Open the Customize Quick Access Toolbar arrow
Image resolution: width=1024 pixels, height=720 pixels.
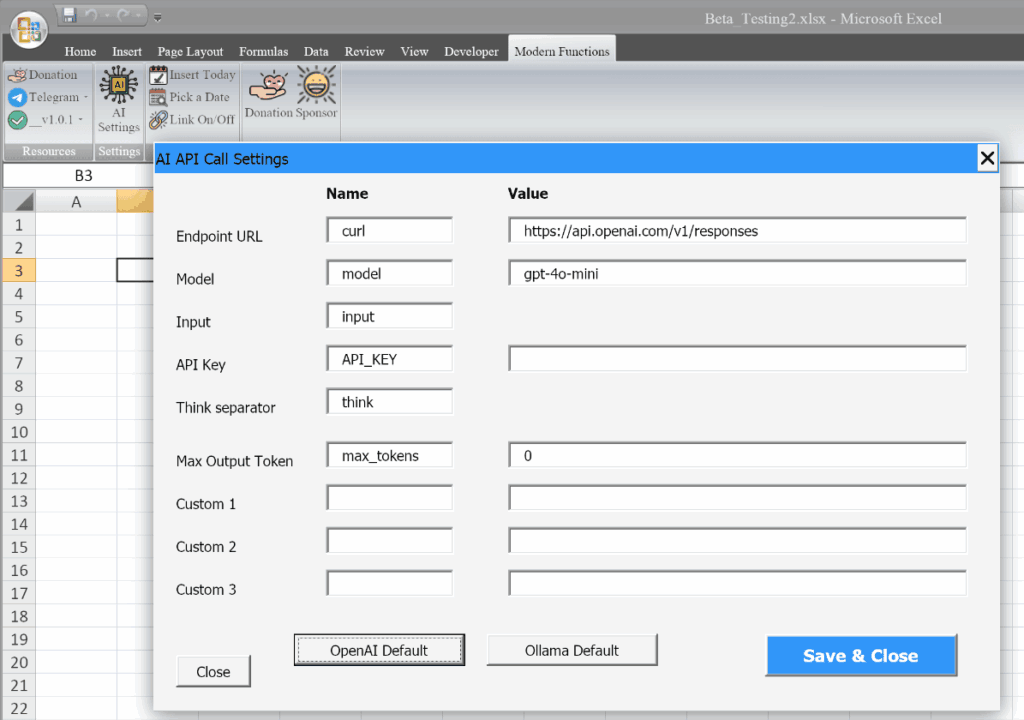(x=157, y=18)
